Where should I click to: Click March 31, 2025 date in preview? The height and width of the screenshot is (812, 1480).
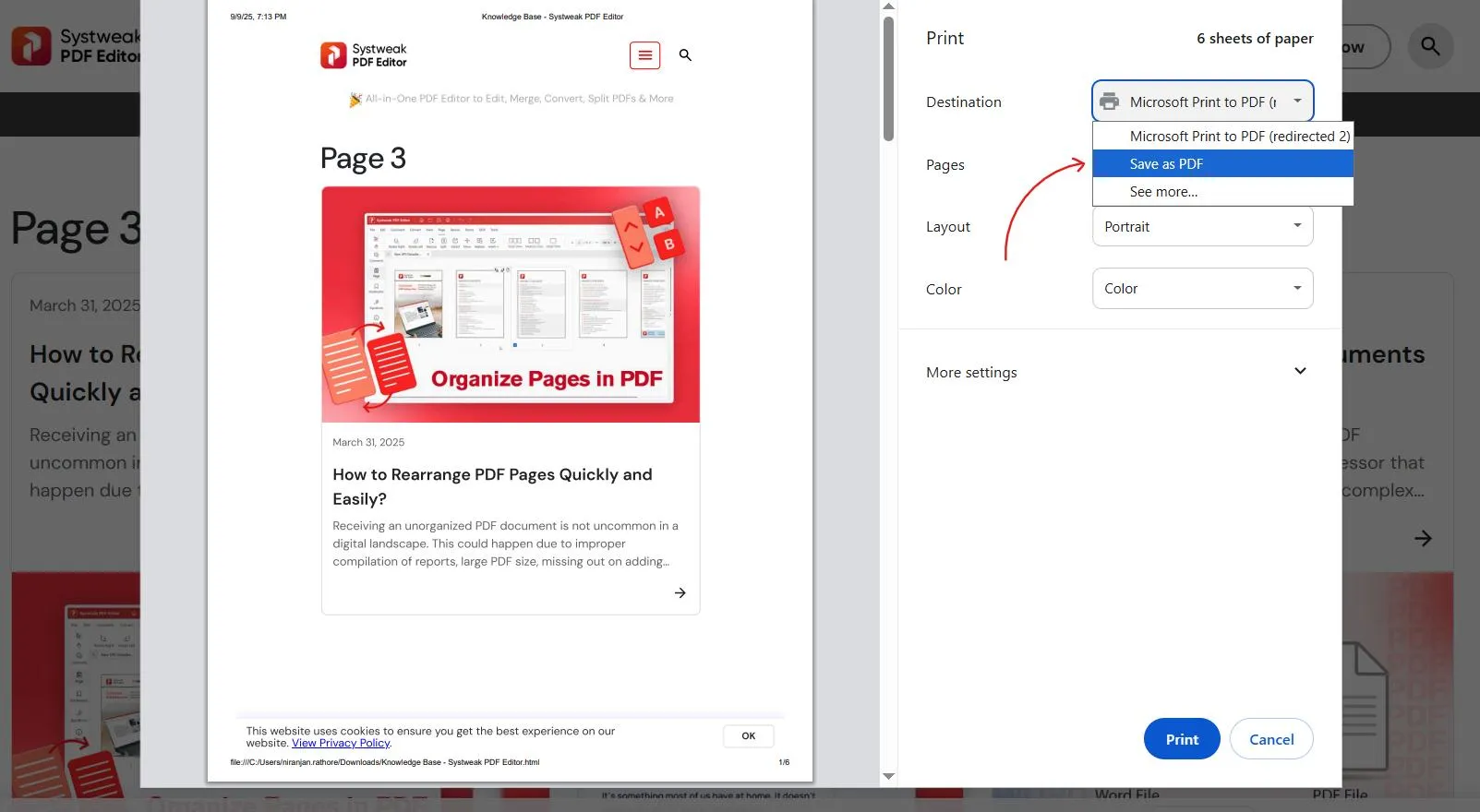(368, 443)
